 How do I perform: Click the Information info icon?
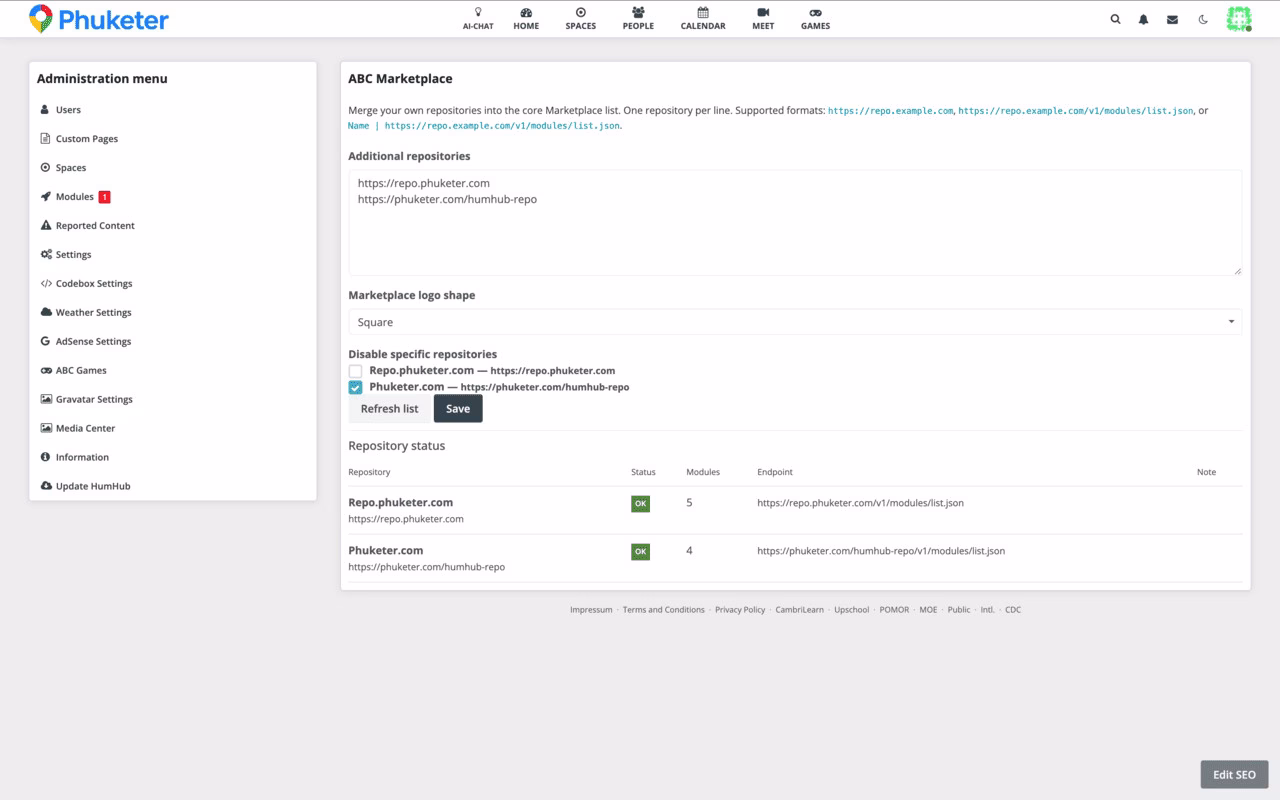point(45,458)
